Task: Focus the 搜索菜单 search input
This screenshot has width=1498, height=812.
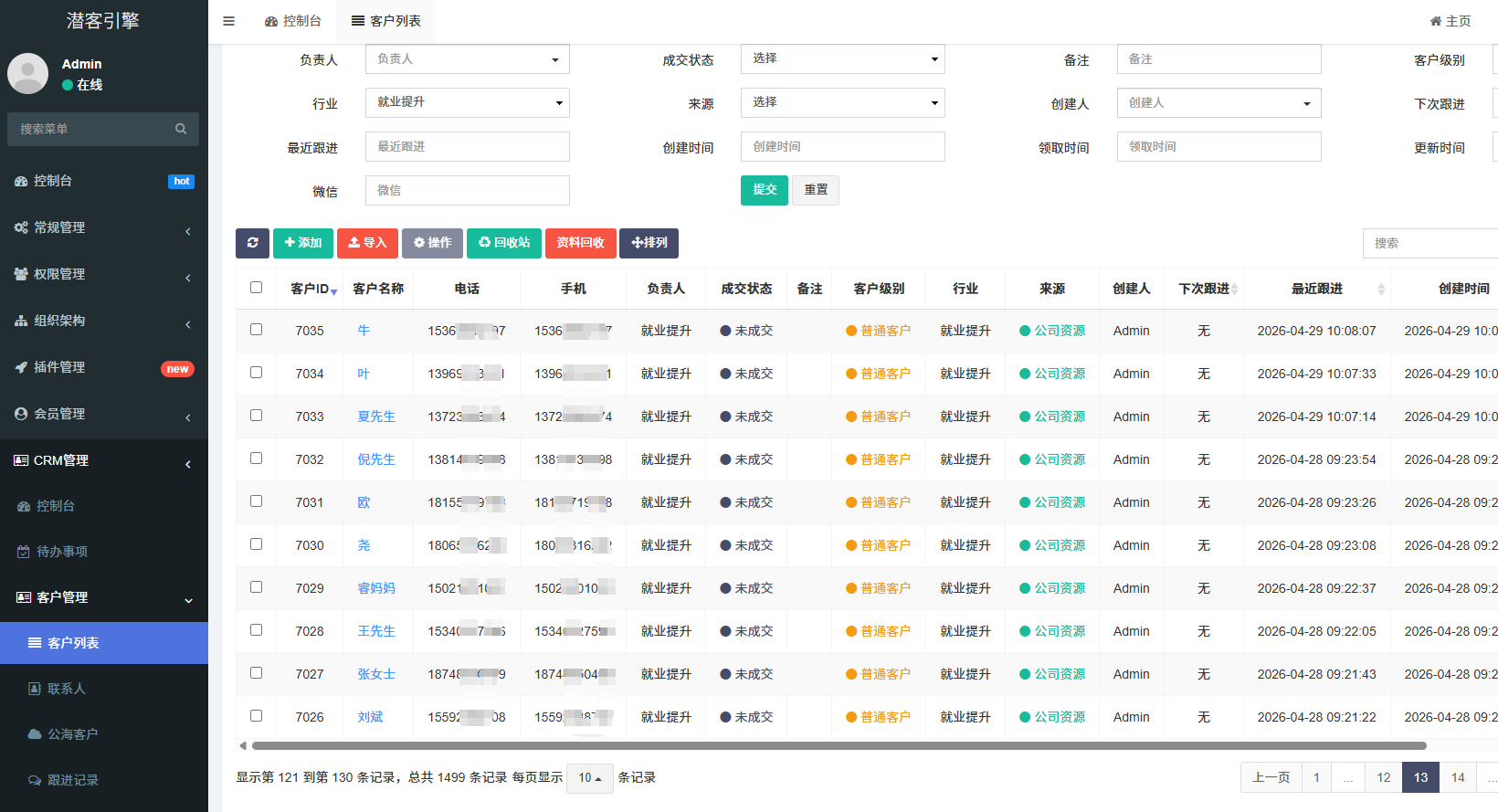Action: pos(91,129)
